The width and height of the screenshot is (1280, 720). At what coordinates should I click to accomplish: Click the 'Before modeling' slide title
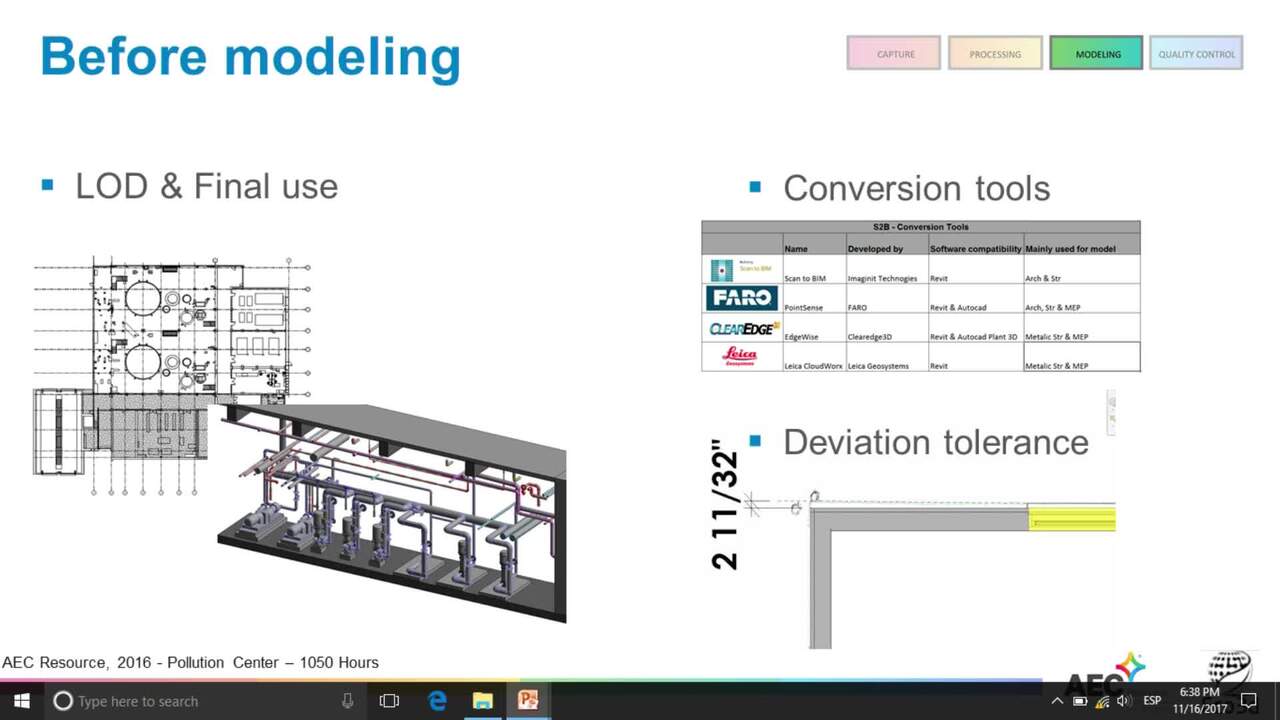[x=250, y=56]
